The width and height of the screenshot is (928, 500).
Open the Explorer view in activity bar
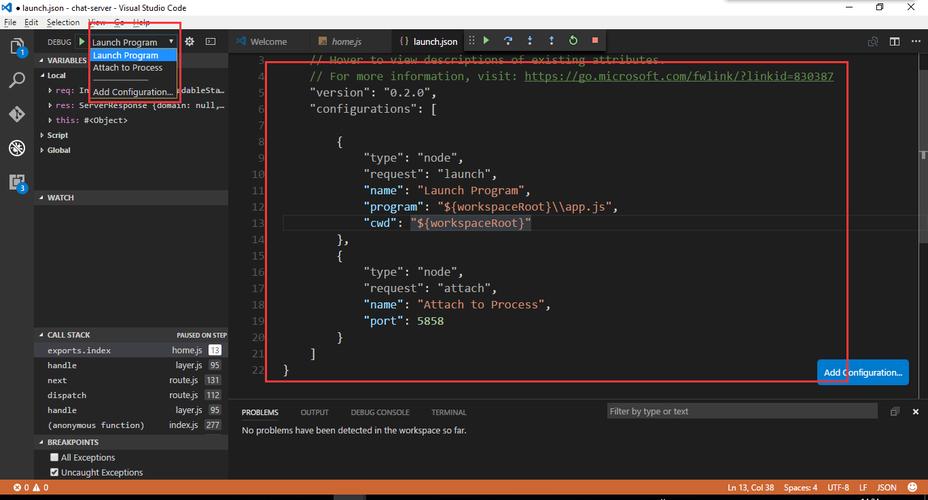click(x=17, y=46)
